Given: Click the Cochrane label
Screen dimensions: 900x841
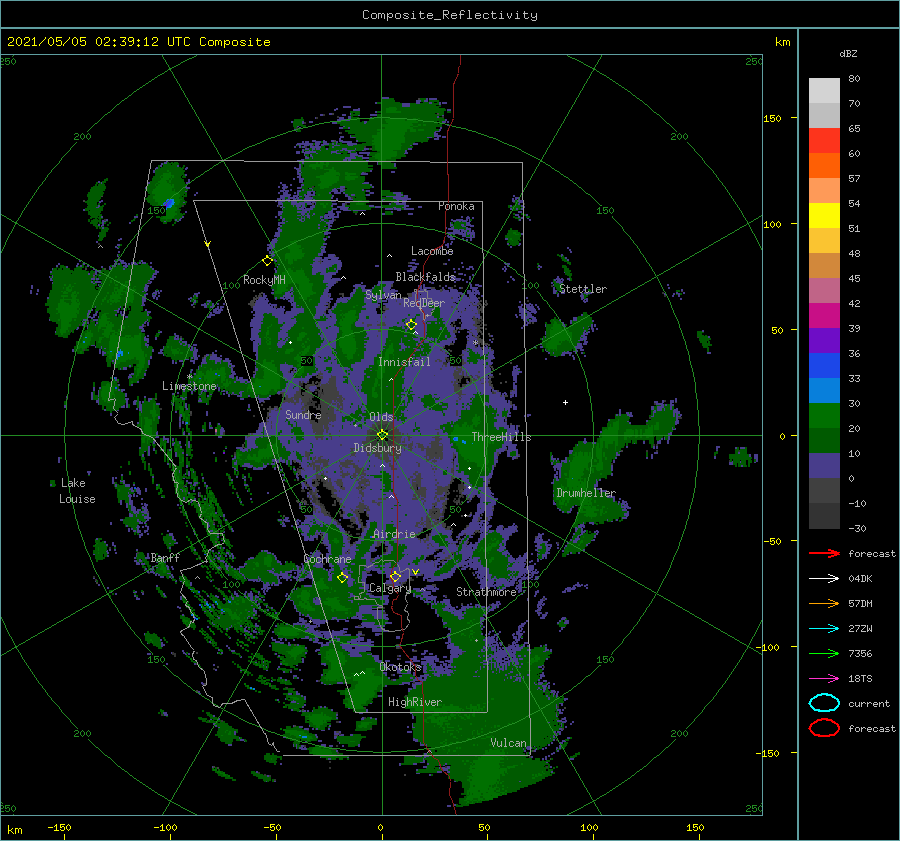Looking at the screenshot, I should [x=327, y=559].
